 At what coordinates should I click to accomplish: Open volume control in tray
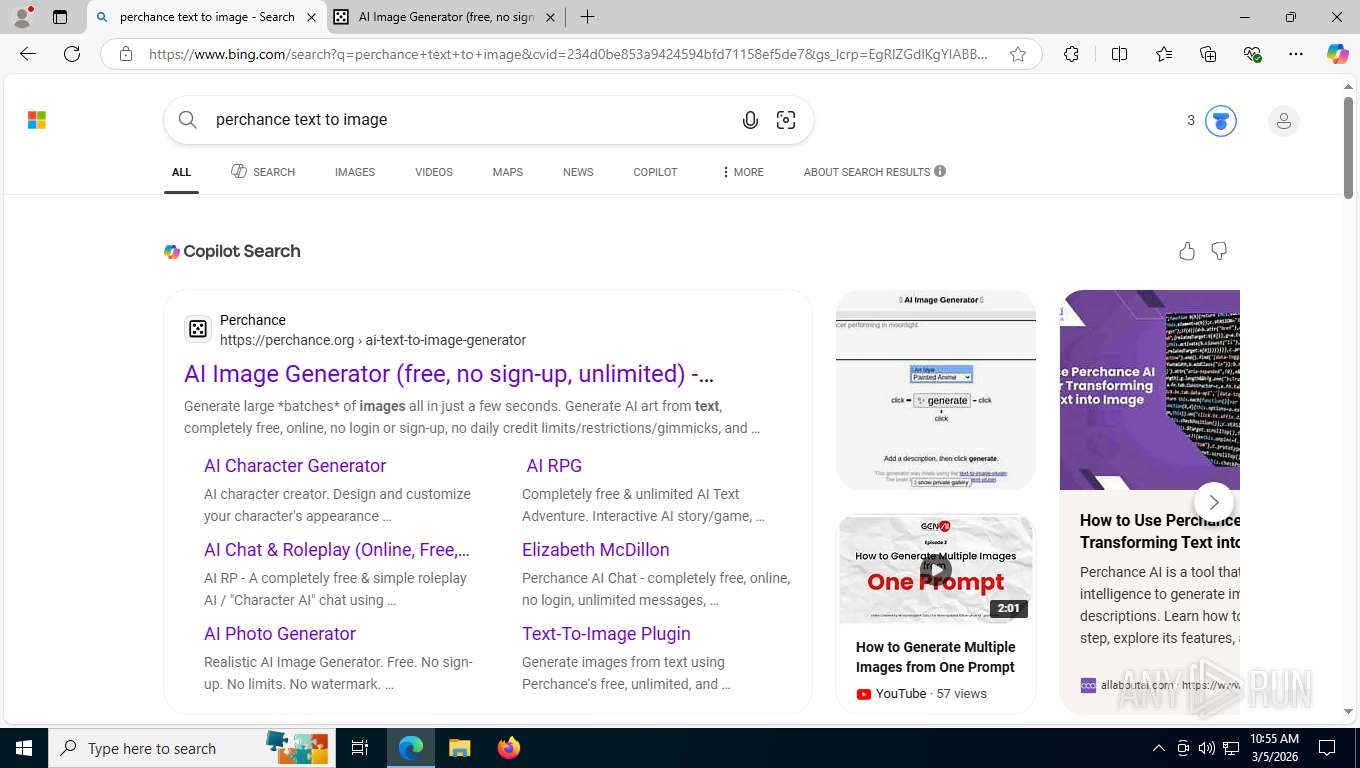[x=1207, y=748]
